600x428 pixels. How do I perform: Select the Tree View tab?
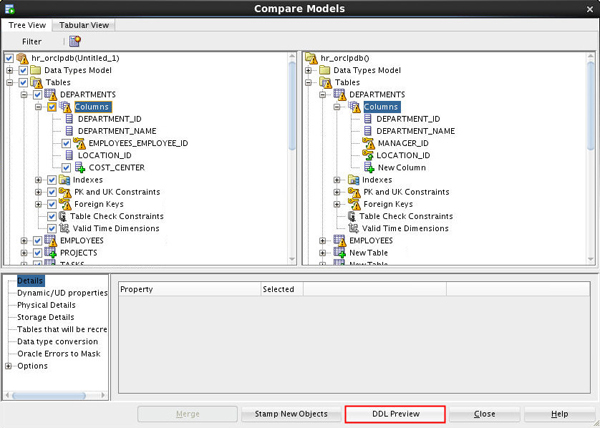[x=27, y=25]
